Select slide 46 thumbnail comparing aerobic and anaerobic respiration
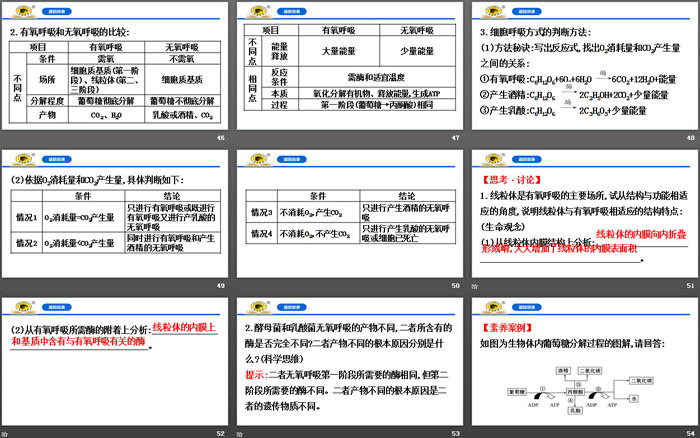 [115, 66]
